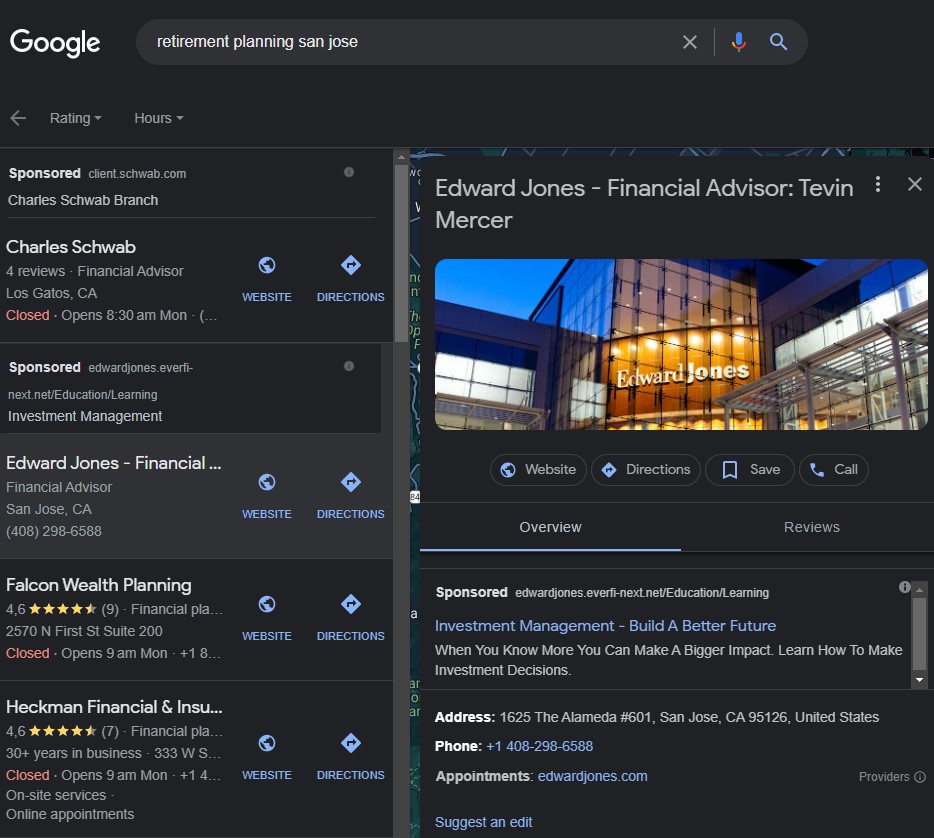
Task: Click the Edward Jones building photo
Action: 681,345
